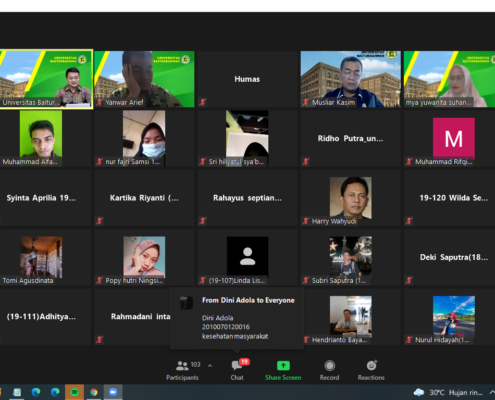Click the pink M avatar of Muhammad Rifqi
This screenshot has width=495, height=400.
tap(454, 138)
